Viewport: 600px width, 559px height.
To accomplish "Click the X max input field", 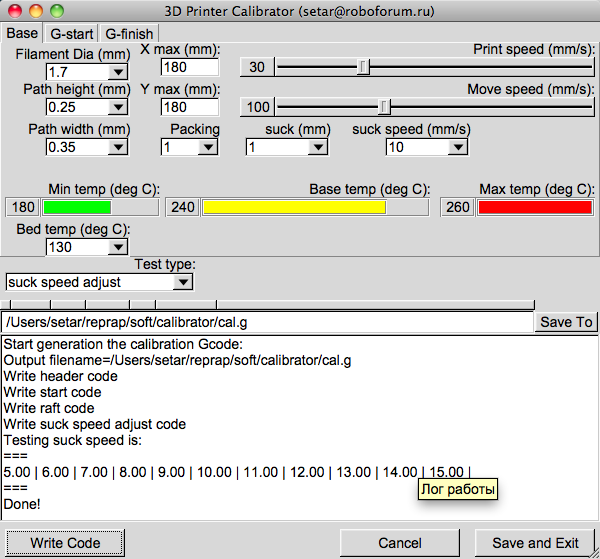I will (189, 67).
